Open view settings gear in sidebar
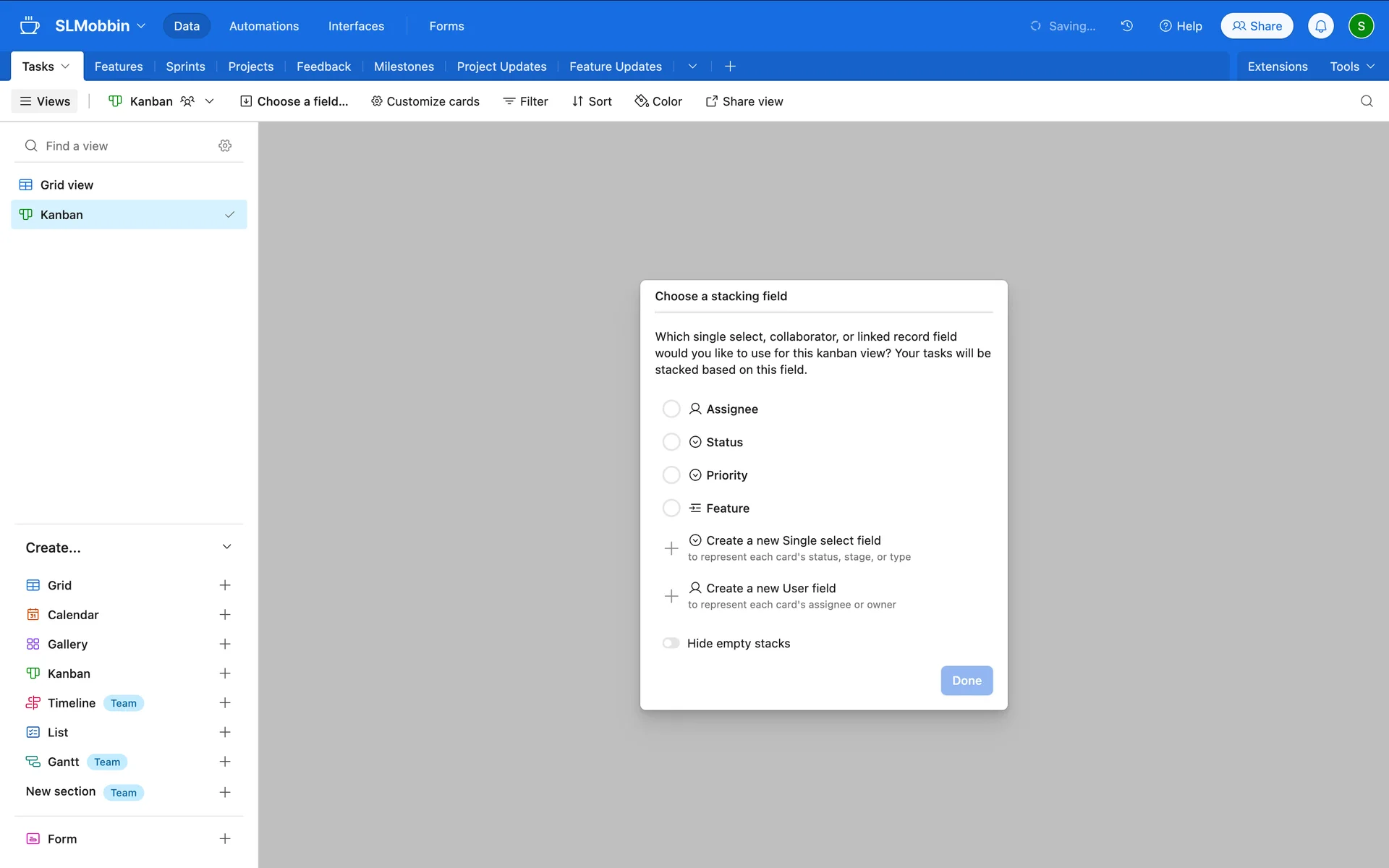Image resolution: width=1389 pixels, height=868 pixels. pos(225,146)
